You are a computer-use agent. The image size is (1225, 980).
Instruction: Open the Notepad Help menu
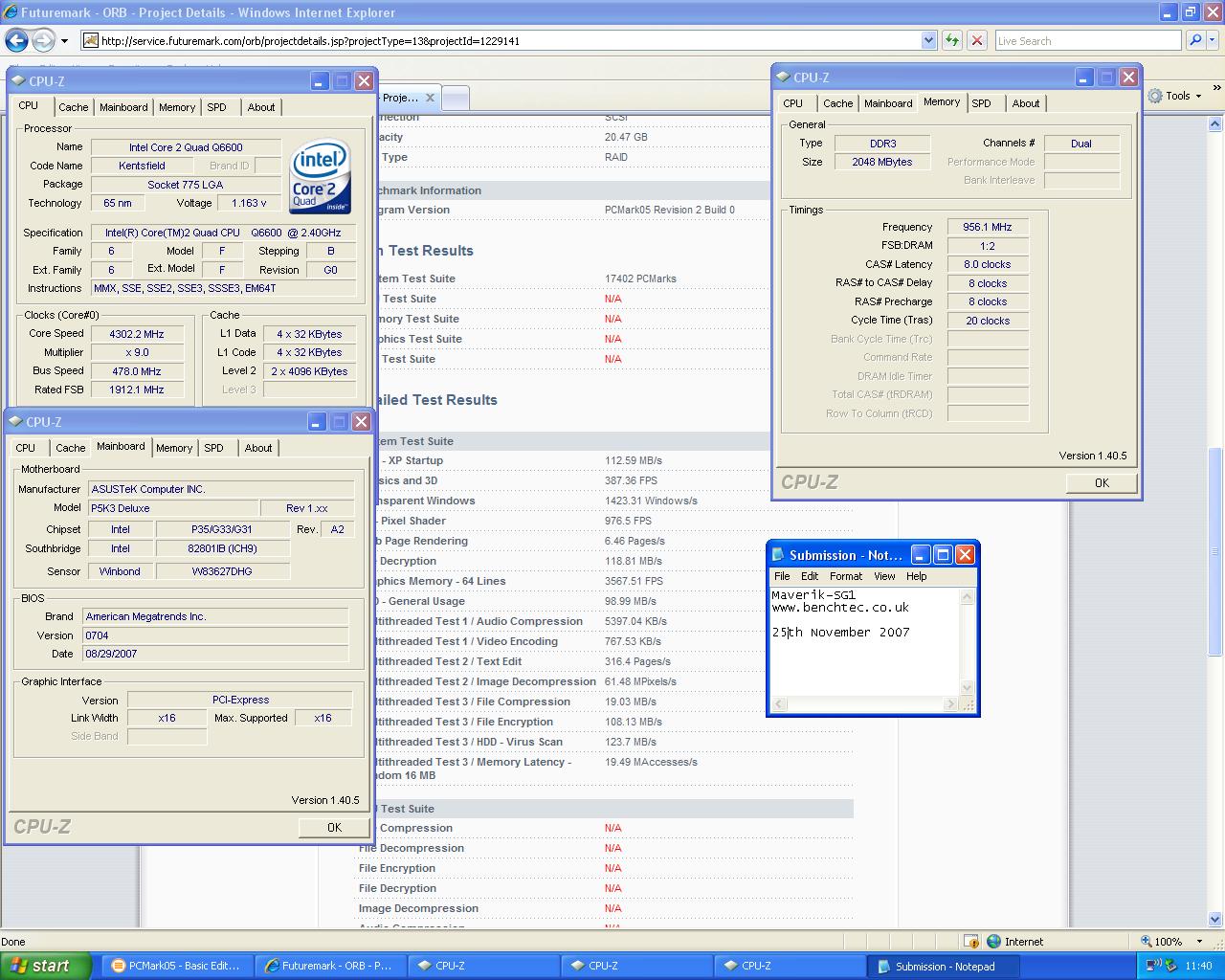pos(917,576)
